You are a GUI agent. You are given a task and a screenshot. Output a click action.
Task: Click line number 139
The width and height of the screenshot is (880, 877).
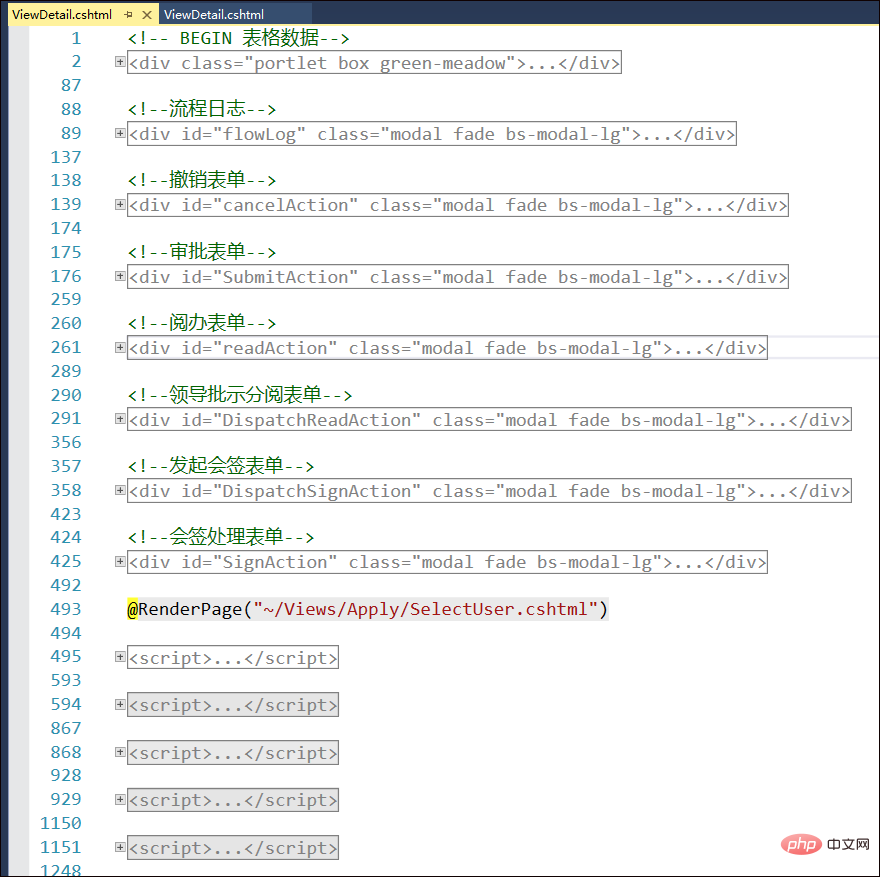pyautogui.click(x=66, y=204)
